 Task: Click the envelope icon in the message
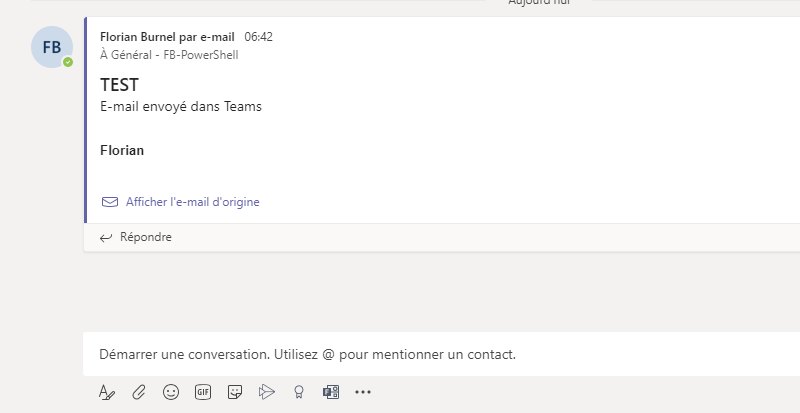(x=110, y=202)
